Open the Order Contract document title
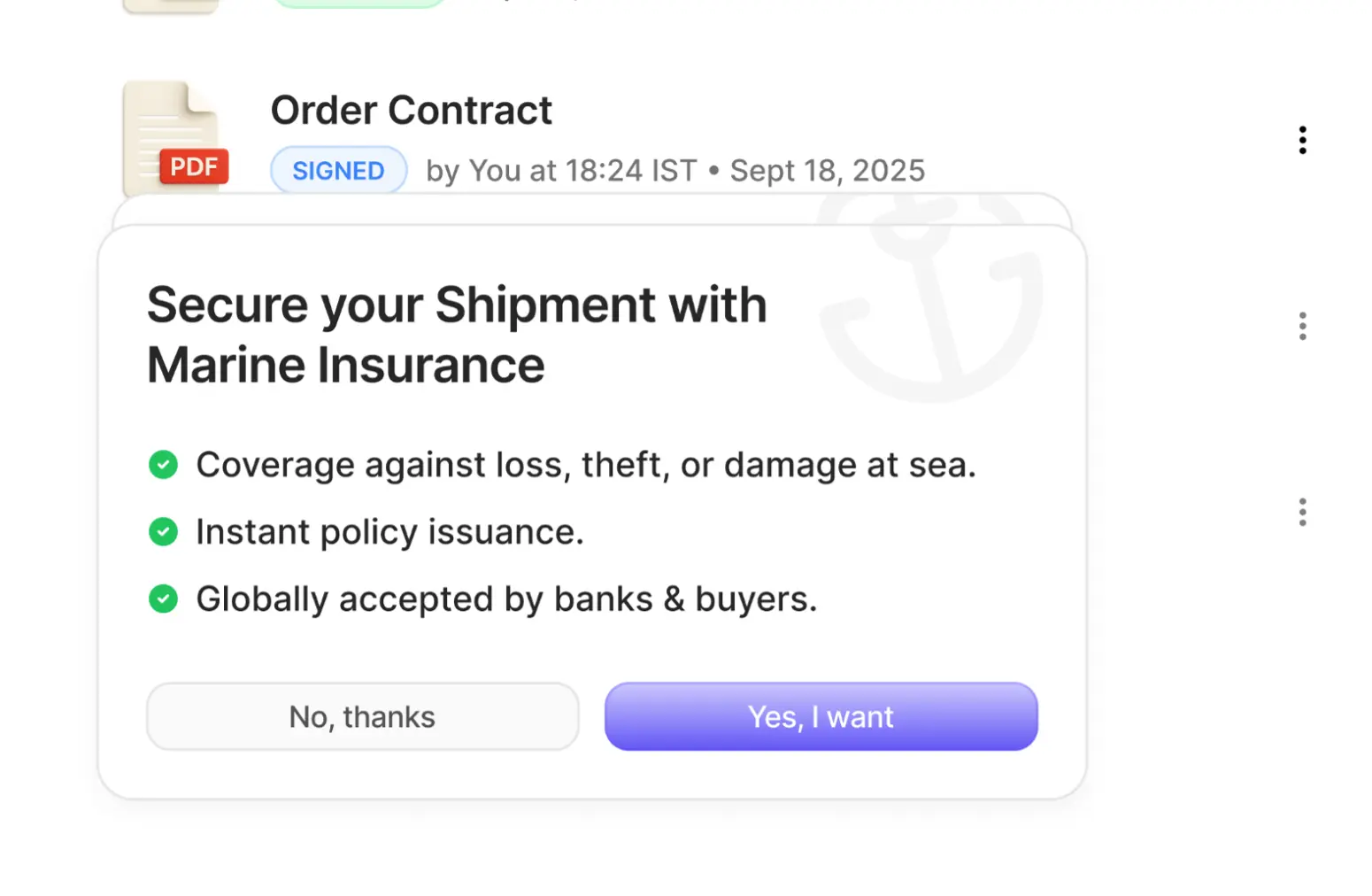The image size is (1372, 896). tap(411, 111)
